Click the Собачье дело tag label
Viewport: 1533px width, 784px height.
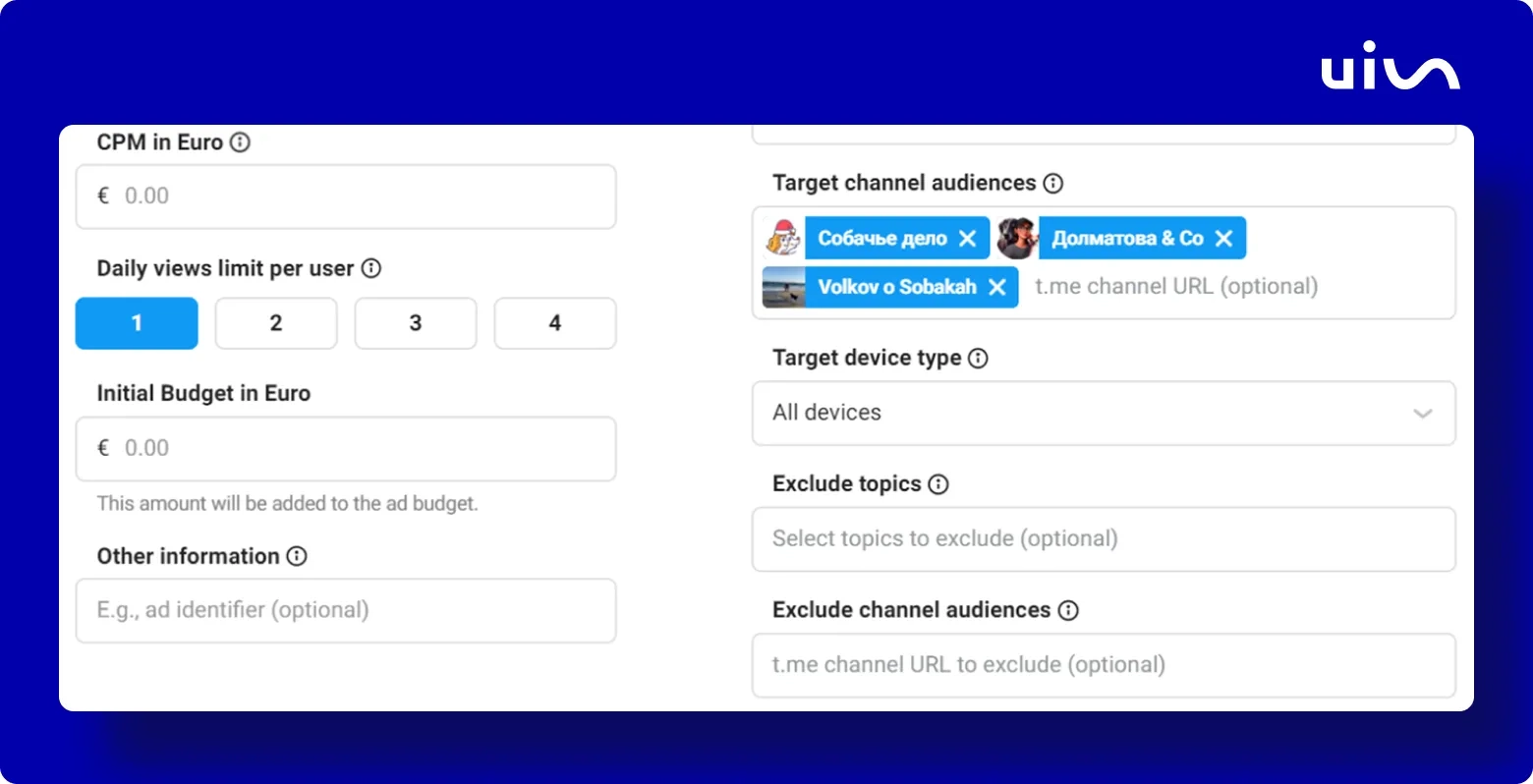coord(882,239)
